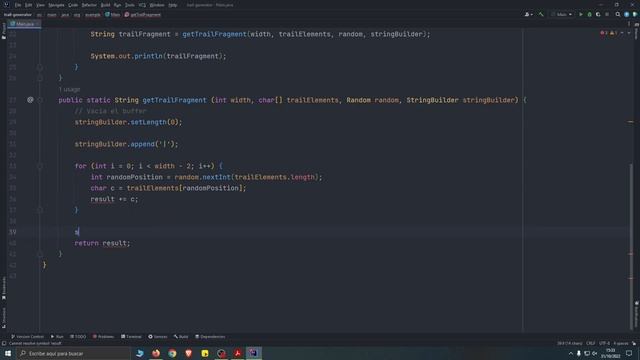
Task: Open the Terminal tool window
Action: coord(131,337)
